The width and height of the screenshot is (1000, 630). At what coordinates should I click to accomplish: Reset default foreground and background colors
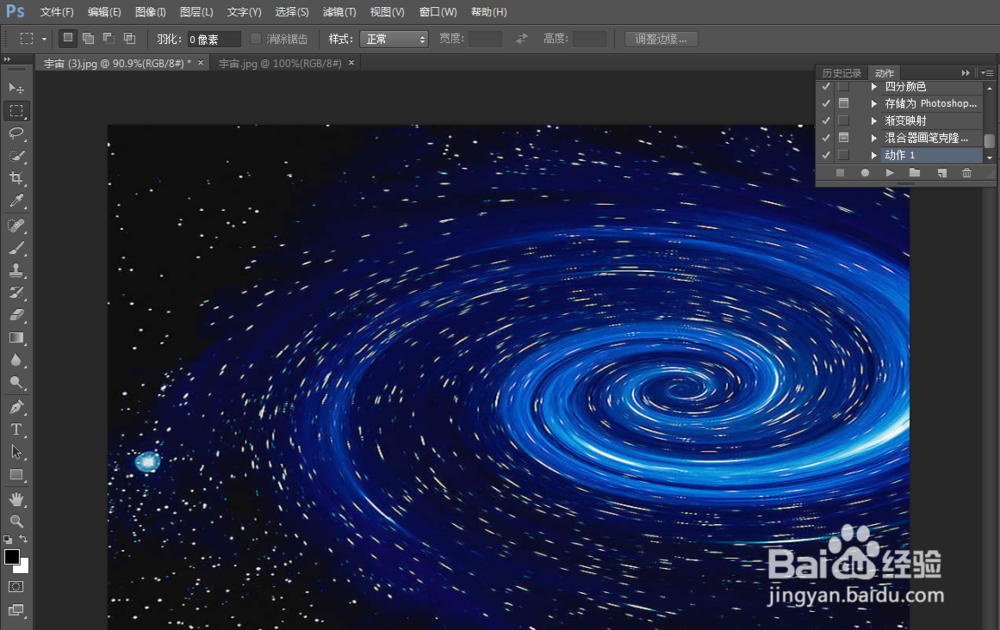(8, 539)
